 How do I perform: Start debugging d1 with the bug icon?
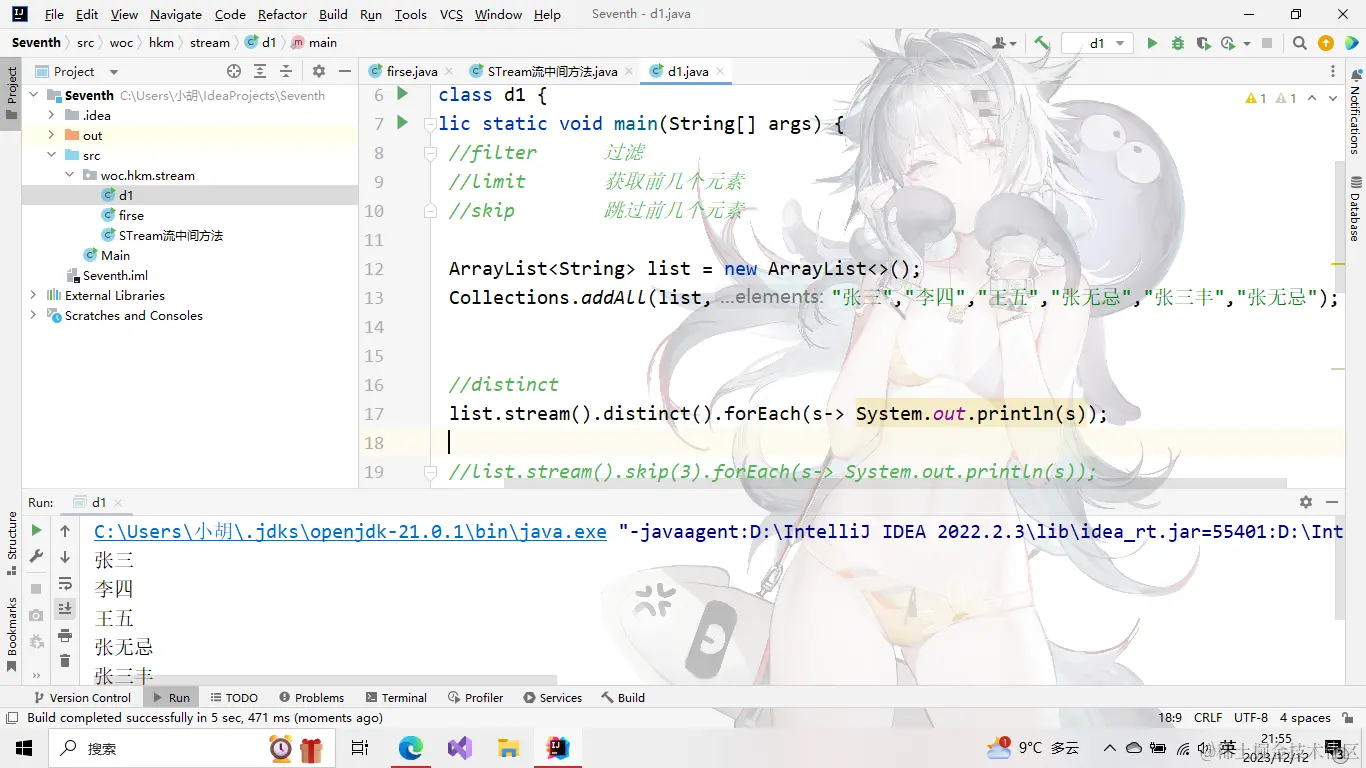click(1177, 43)
